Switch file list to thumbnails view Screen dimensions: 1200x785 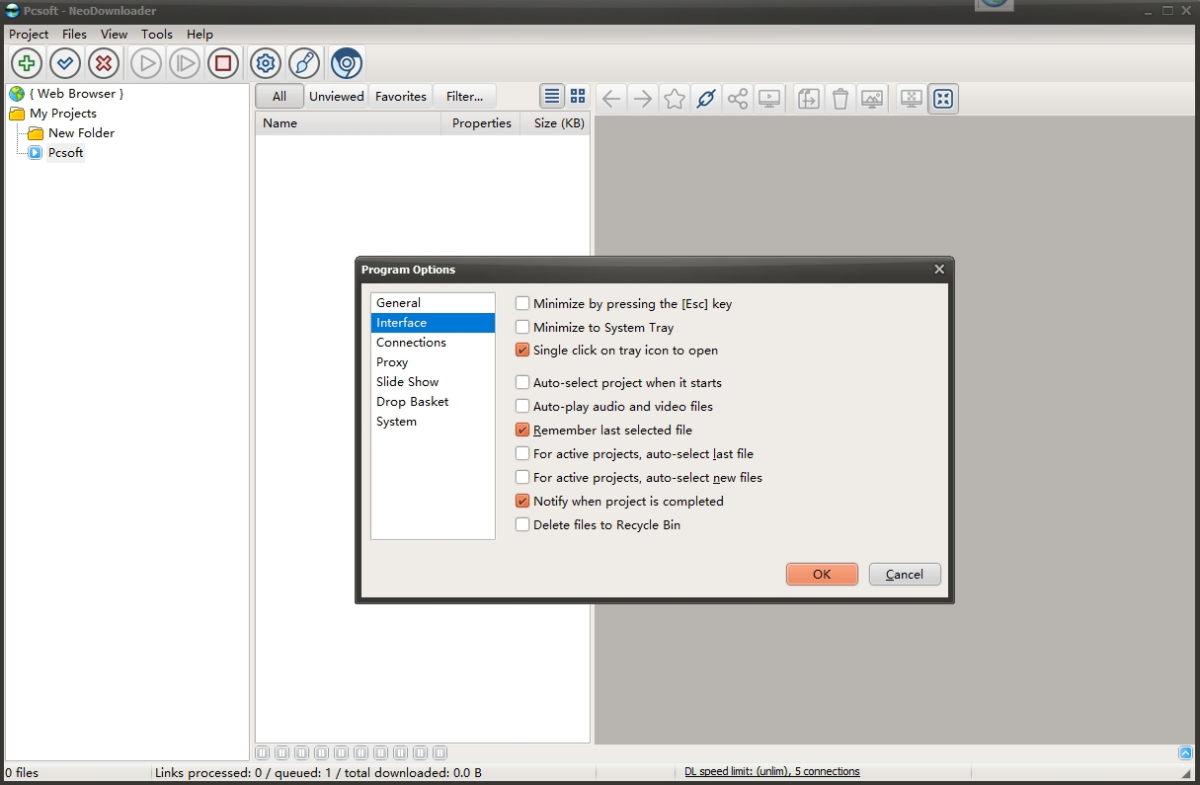(x=578, y=96)
